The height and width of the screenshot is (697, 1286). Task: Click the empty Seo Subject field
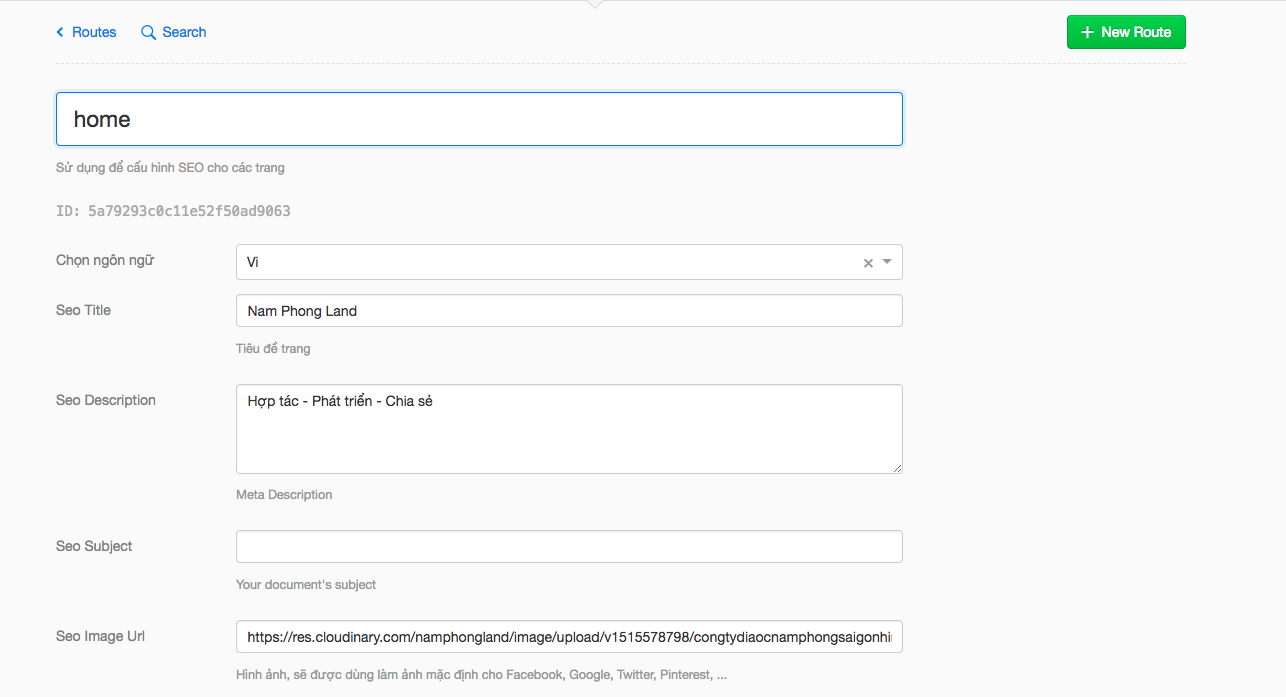[569, 546]
